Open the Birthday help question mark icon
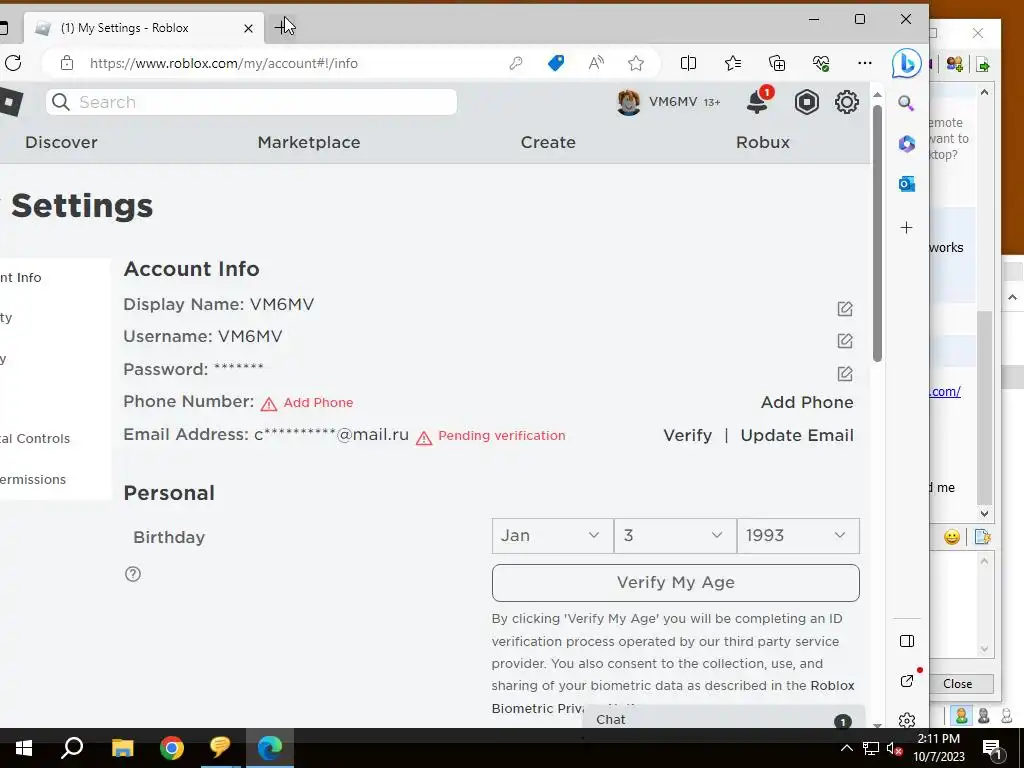 (x=133, y=573)
